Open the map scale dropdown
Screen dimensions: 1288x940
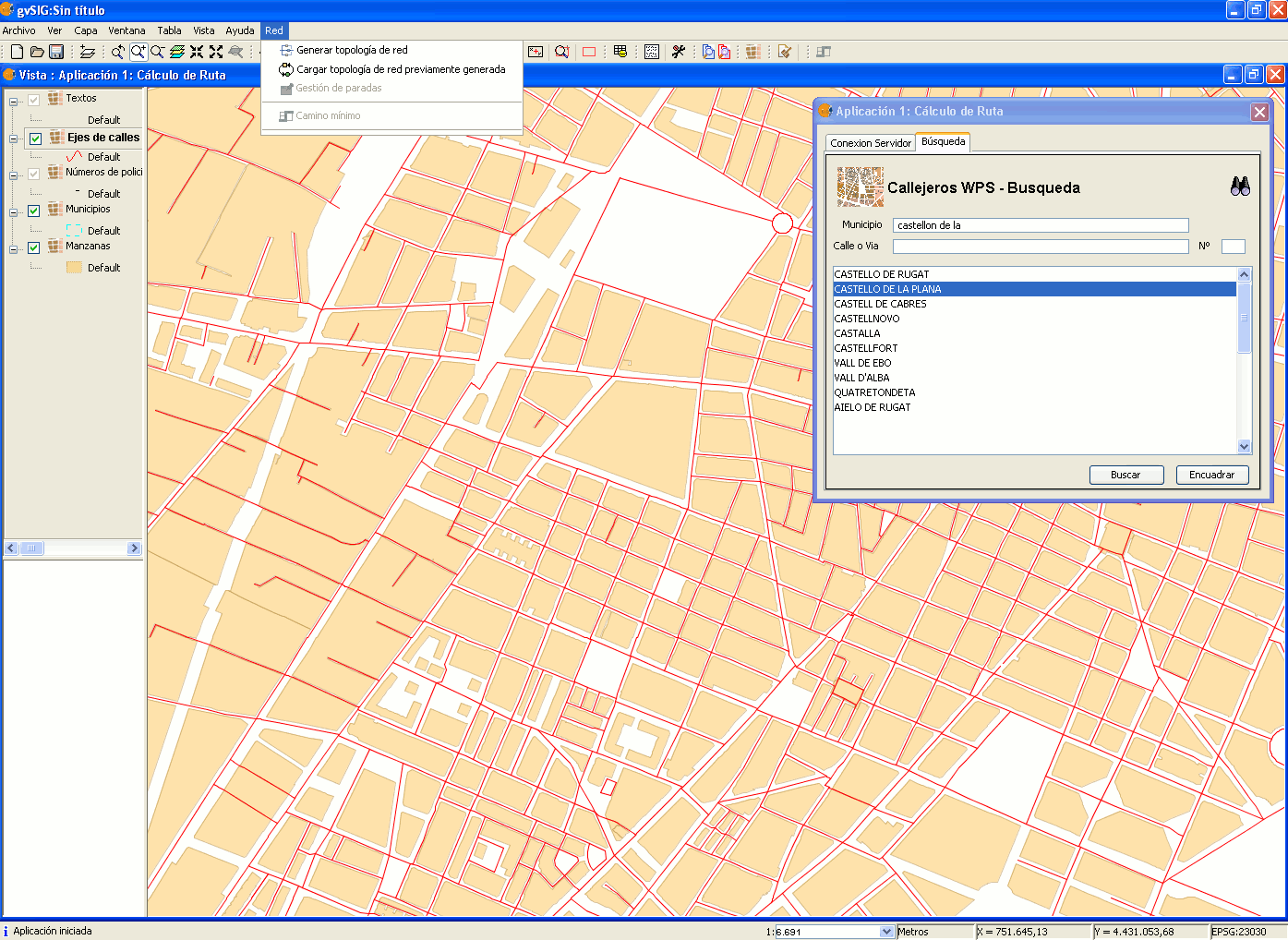[x=887, y=932]
